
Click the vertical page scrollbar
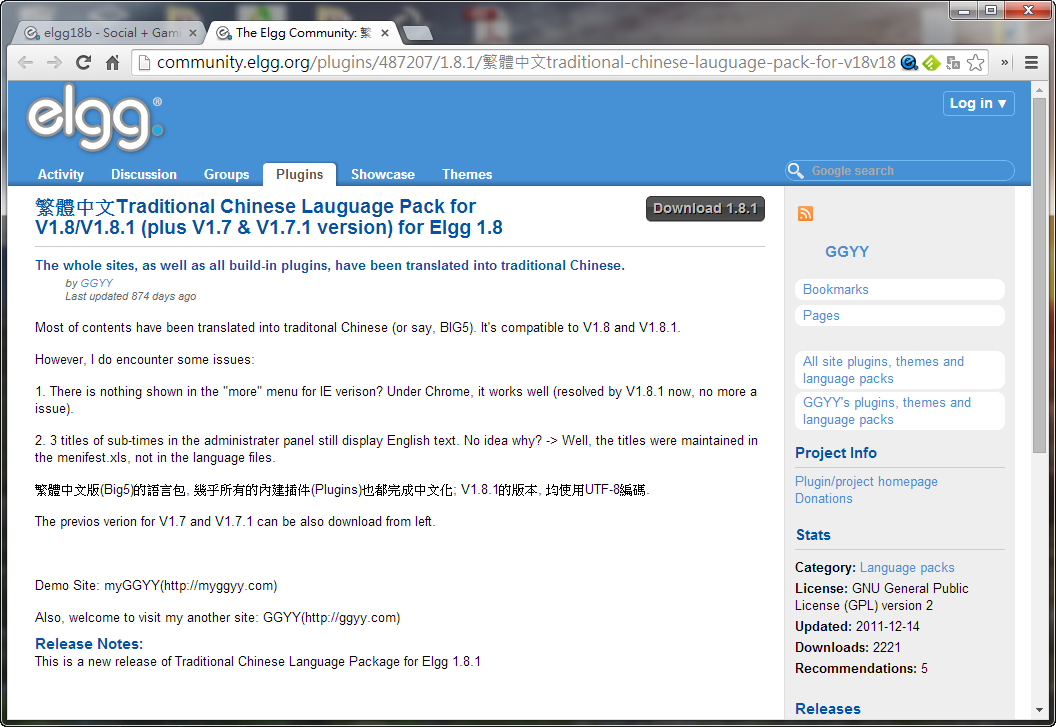tap(1040, 300)
